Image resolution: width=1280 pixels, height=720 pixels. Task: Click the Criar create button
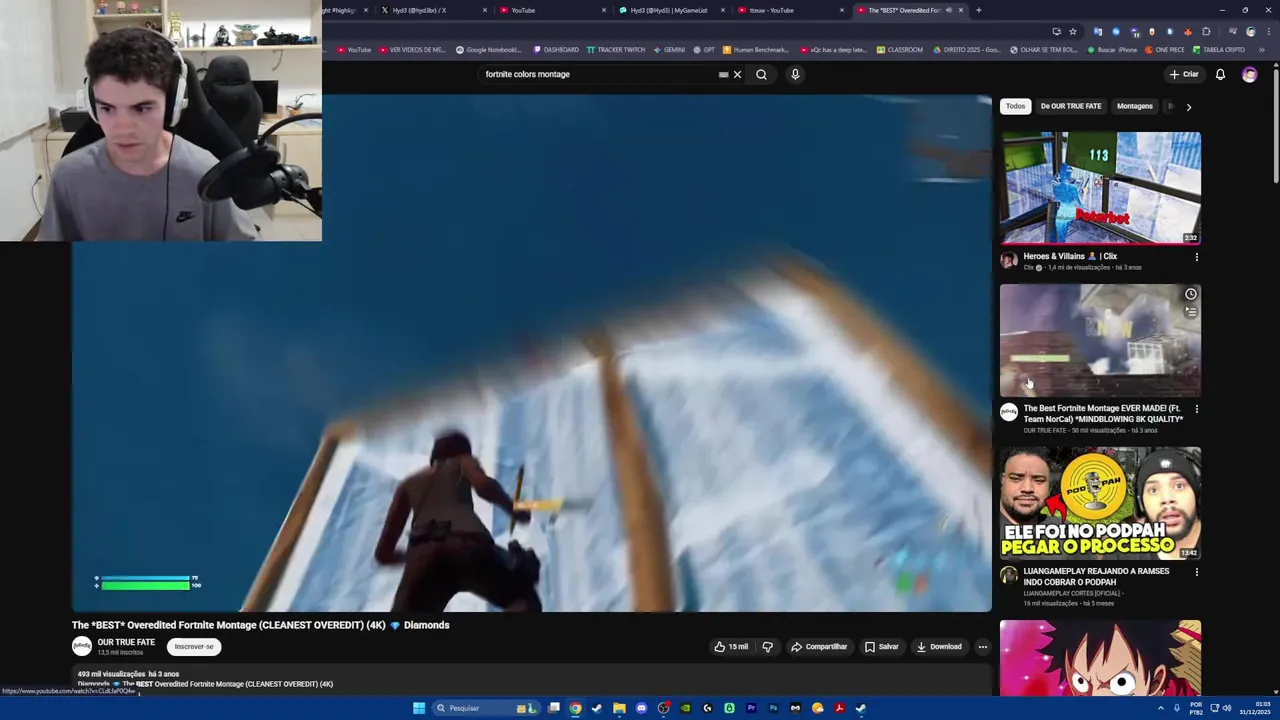tap(1184, 74)
